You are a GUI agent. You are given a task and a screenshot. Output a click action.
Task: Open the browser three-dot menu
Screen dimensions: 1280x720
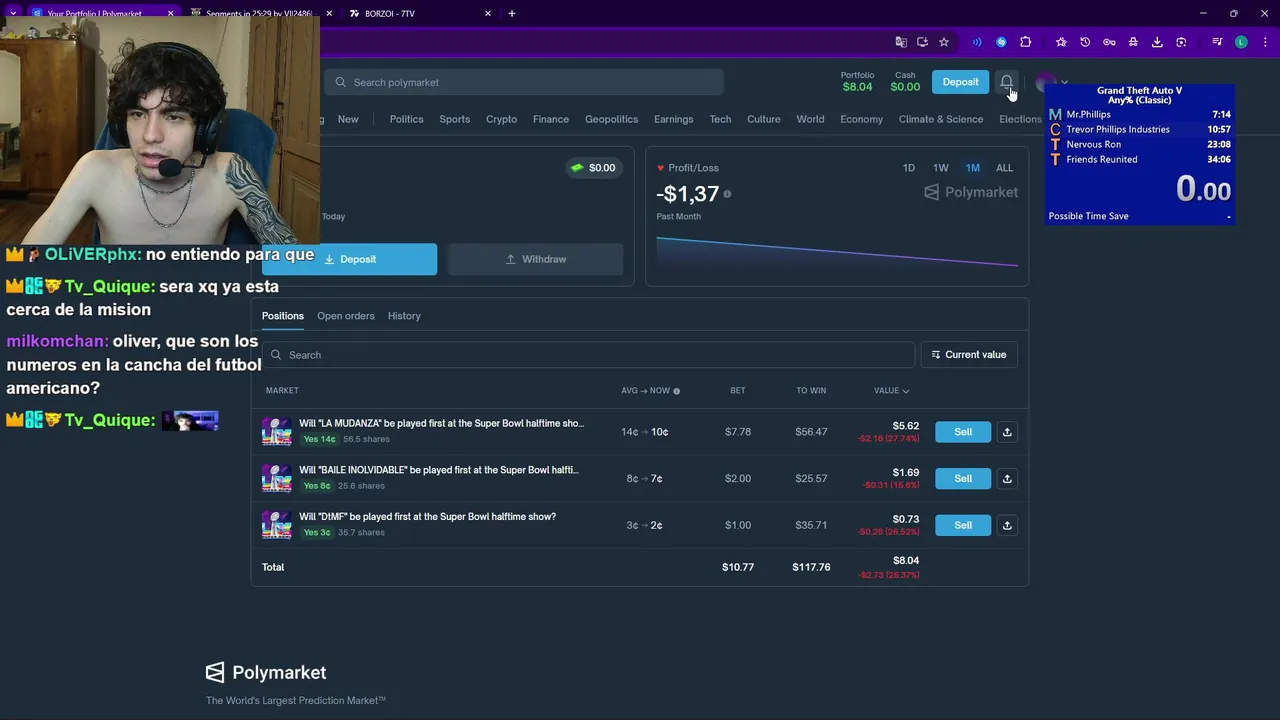pyautogui.click(x=1263, y=42)
